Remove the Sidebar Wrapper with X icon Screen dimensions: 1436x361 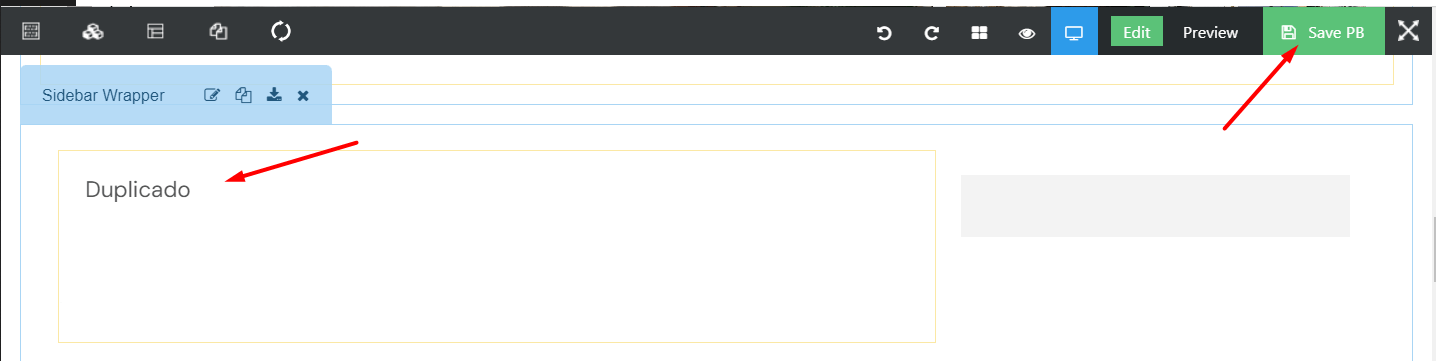point(303,96)
